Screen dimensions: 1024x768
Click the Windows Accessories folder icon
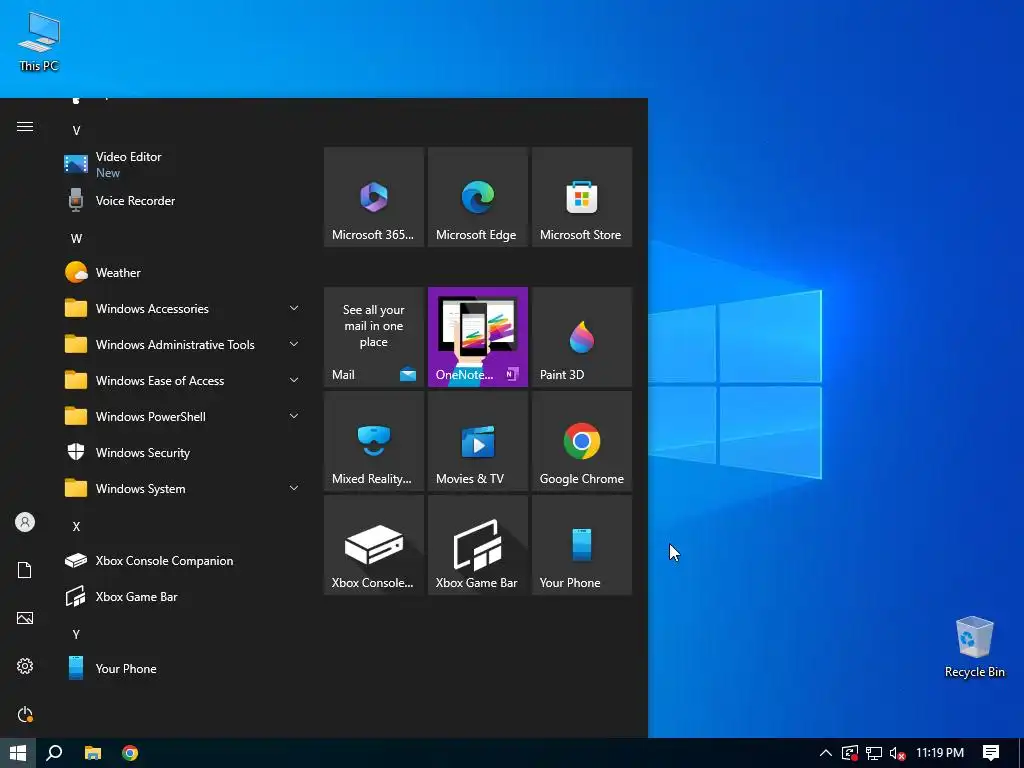tap(76, 308)
